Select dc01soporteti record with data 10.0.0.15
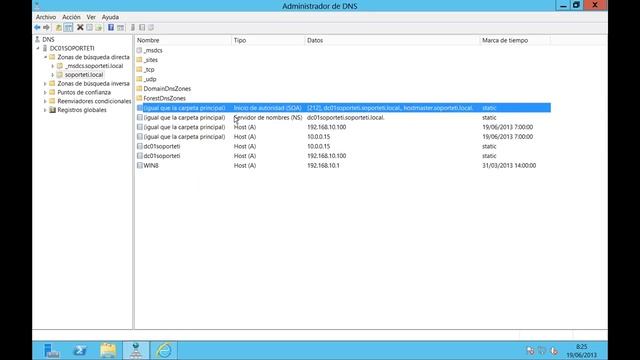This screenshot has width=640, height=360. point(343,146)
